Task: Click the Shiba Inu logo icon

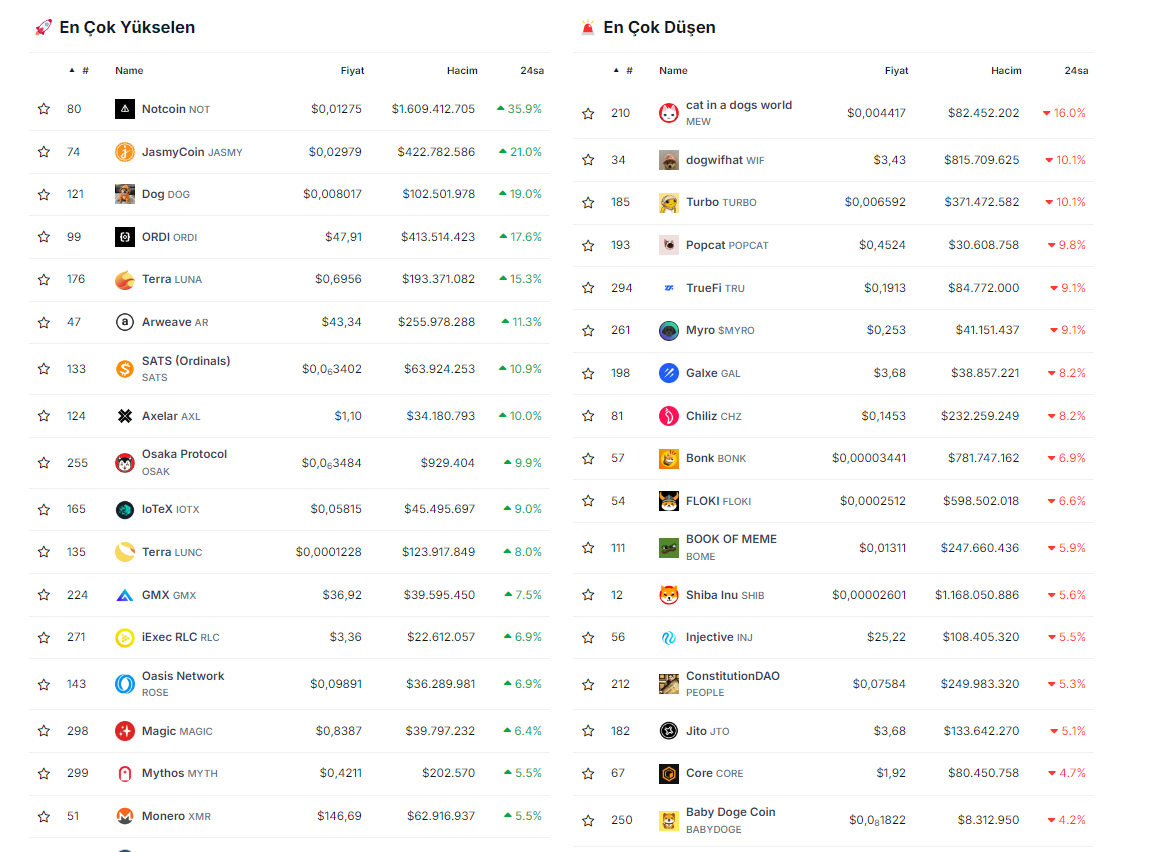Action: point(669,595)
